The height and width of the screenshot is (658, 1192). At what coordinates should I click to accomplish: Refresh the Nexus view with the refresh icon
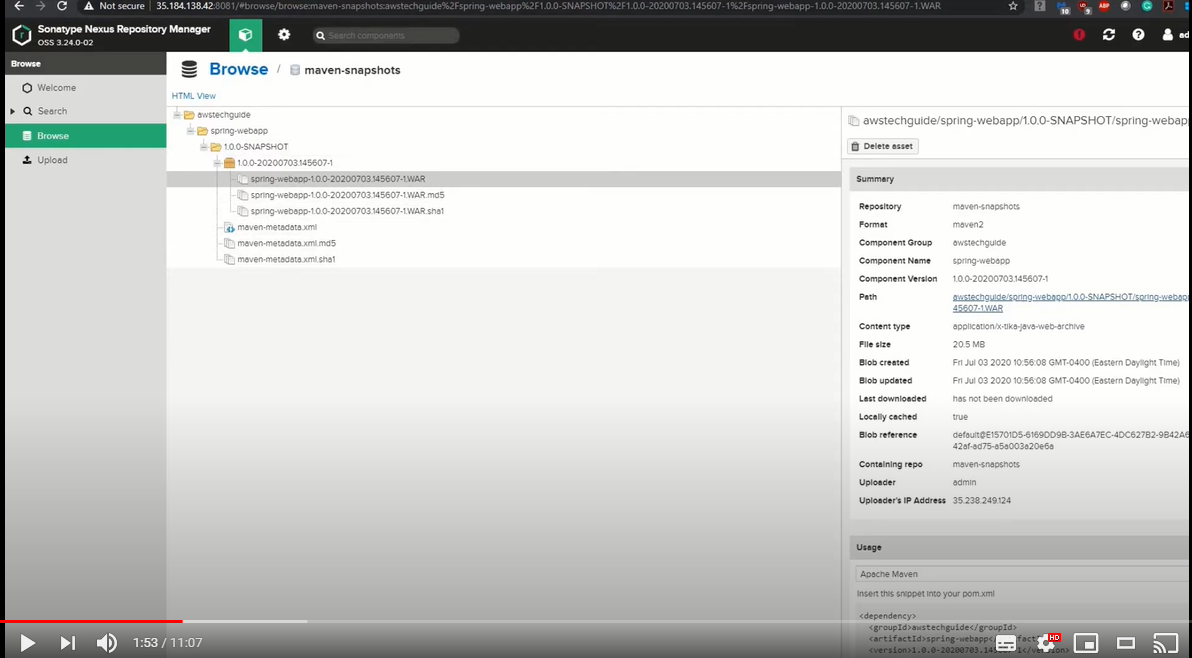click(1108, 35)
